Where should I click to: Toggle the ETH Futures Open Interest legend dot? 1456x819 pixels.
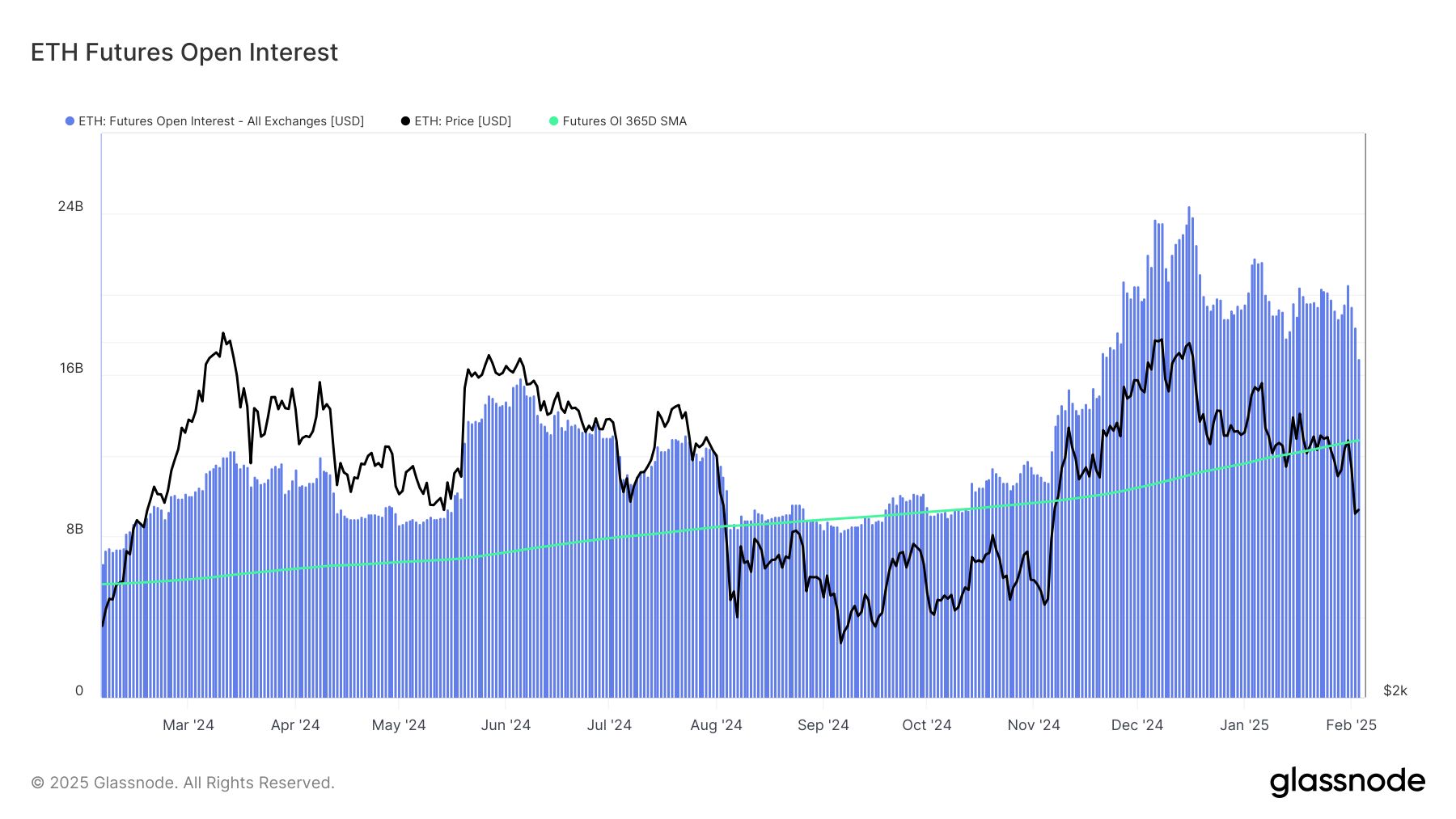(x=68, y=121)
